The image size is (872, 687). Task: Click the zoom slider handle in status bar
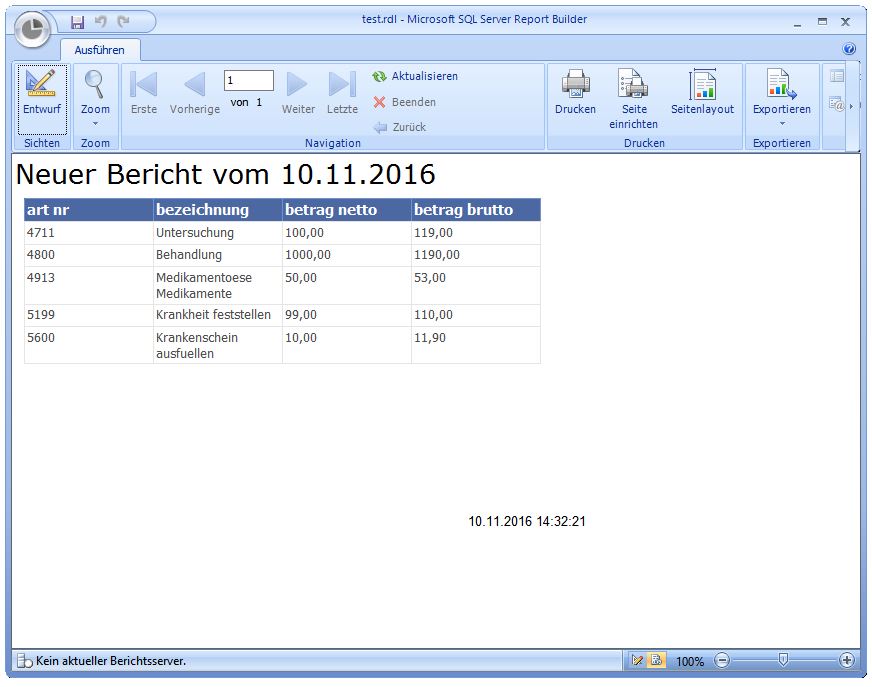pos(784,660)
